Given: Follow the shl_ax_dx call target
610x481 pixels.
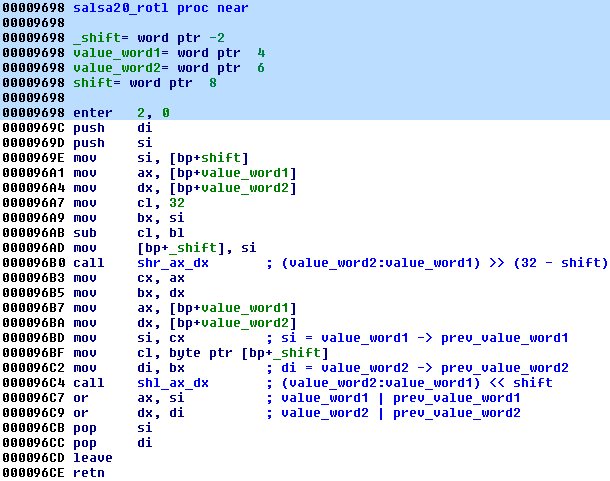Looking at the screenshot, I should point(174,382).
